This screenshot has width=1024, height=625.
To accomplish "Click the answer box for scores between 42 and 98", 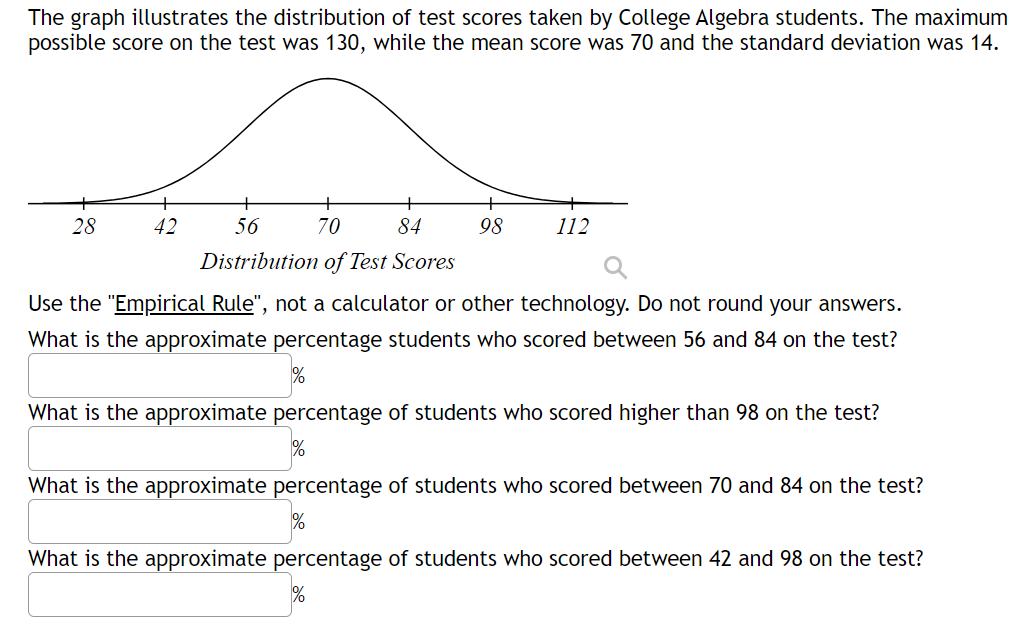I will [x=158, y=594].
